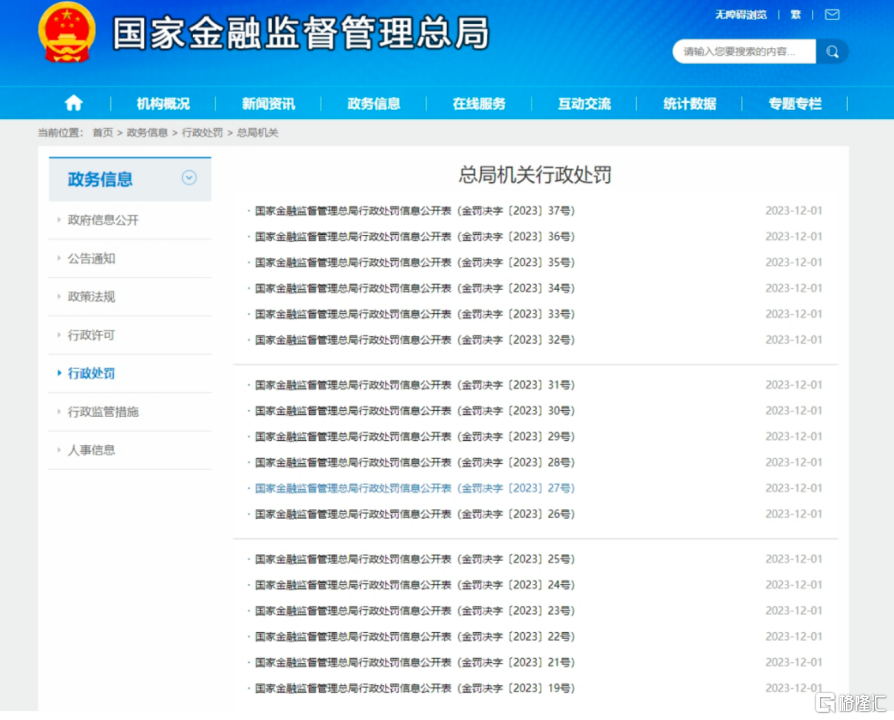The image size is (894, 720).
Task: Select 行政许可 in sidebar
Action: 91,335
